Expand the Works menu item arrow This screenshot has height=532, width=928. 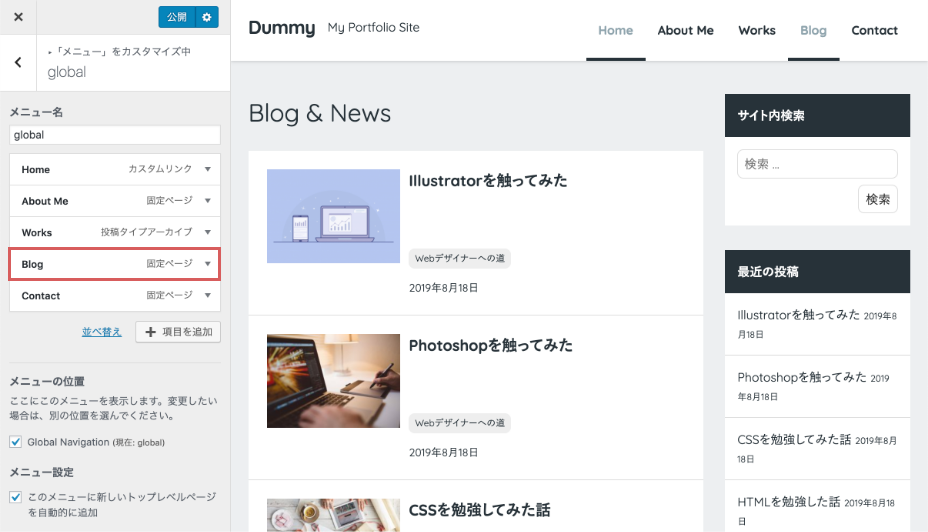pyautogui.click(x=207, y=232)
